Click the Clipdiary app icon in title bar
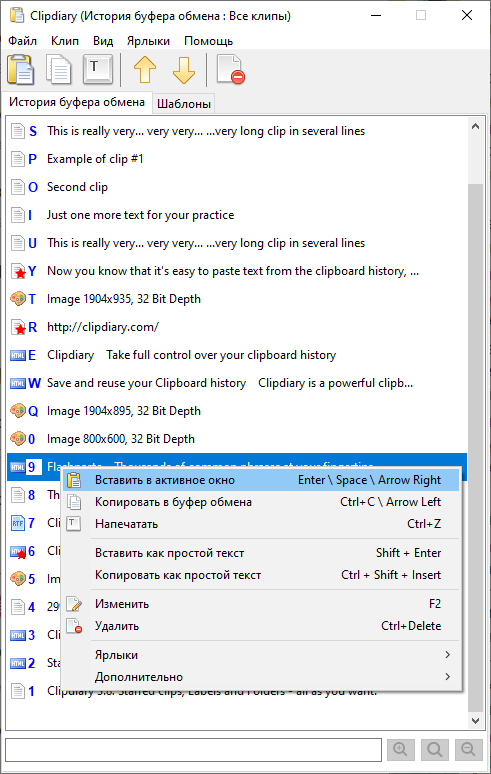491x774 pixels. (x=17, y=16)
